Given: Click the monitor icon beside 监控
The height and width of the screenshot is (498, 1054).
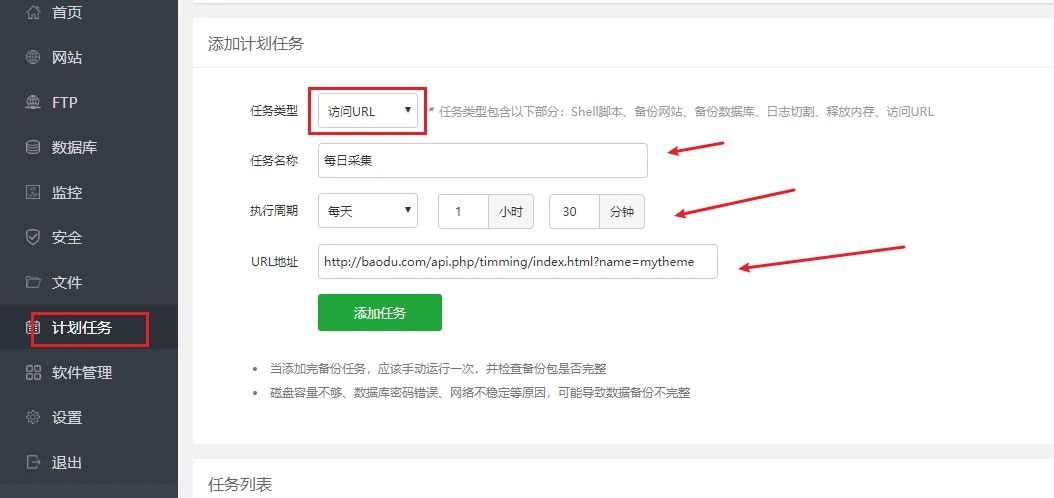Looking at the screenshot, I should coord(33,193).
